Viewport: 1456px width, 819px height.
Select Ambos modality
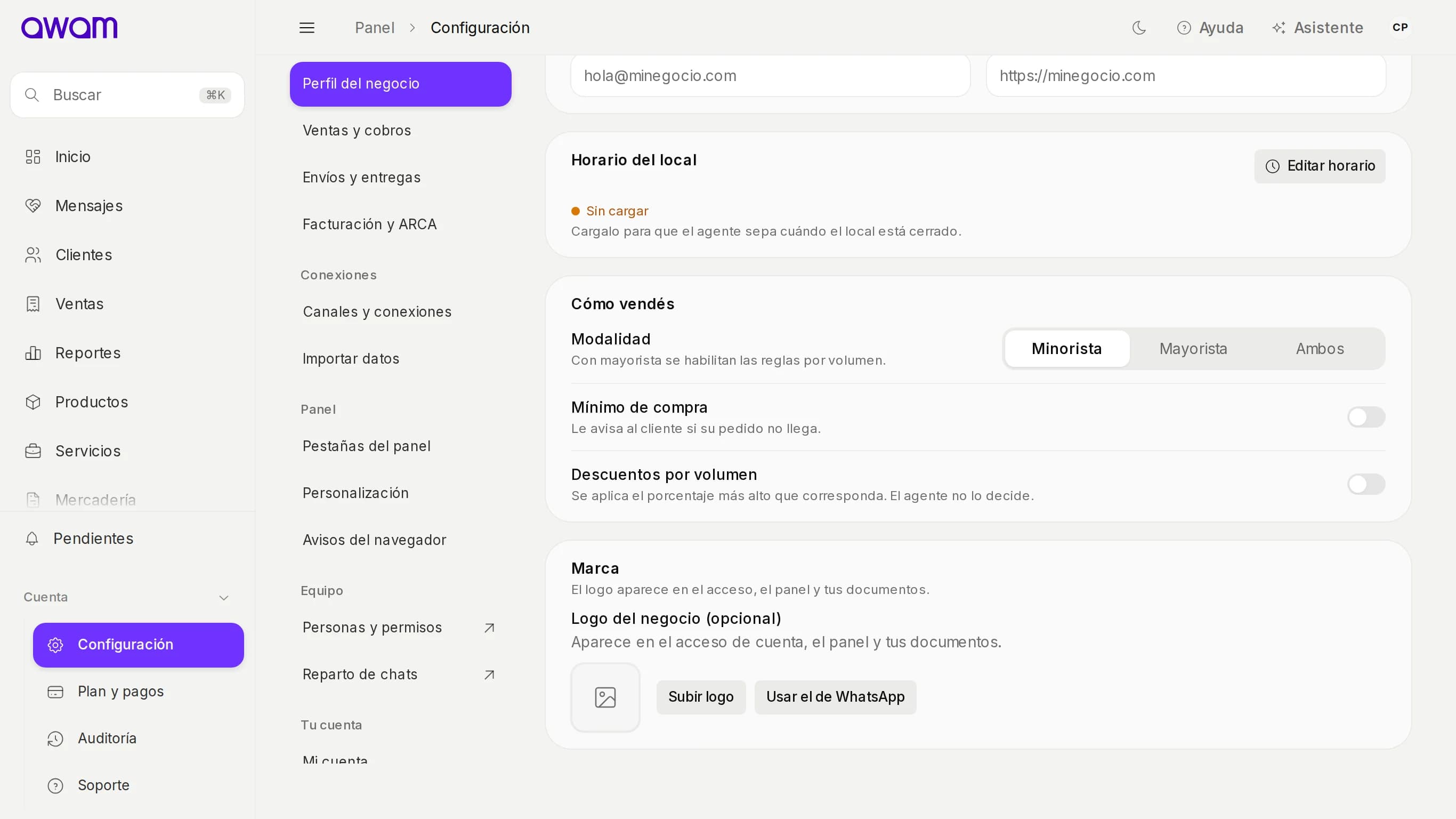click(x=1320, y=349)
